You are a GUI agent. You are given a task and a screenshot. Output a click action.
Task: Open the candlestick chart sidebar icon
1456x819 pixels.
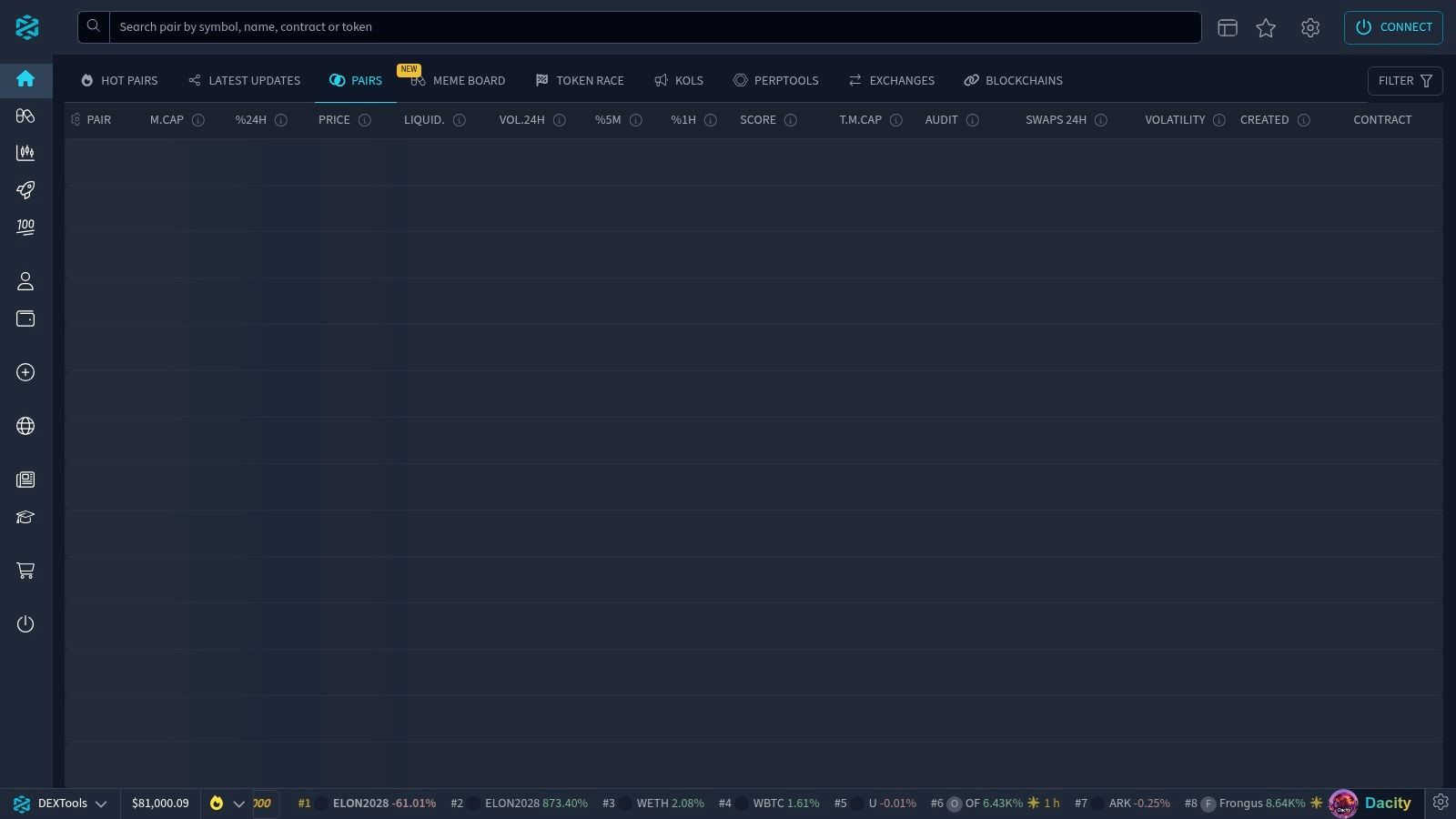coord(25,153)
